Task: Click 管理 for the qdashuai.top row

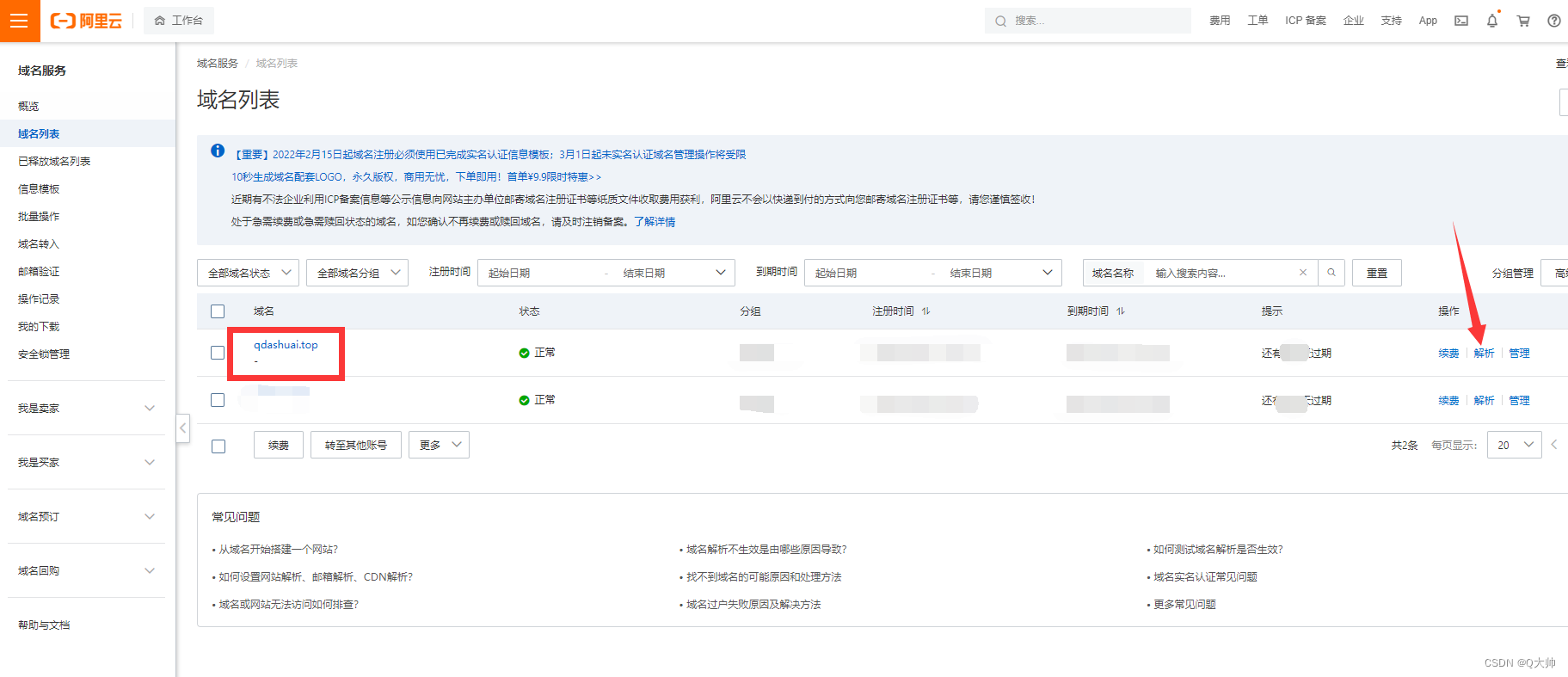Action: point(1519,353)
